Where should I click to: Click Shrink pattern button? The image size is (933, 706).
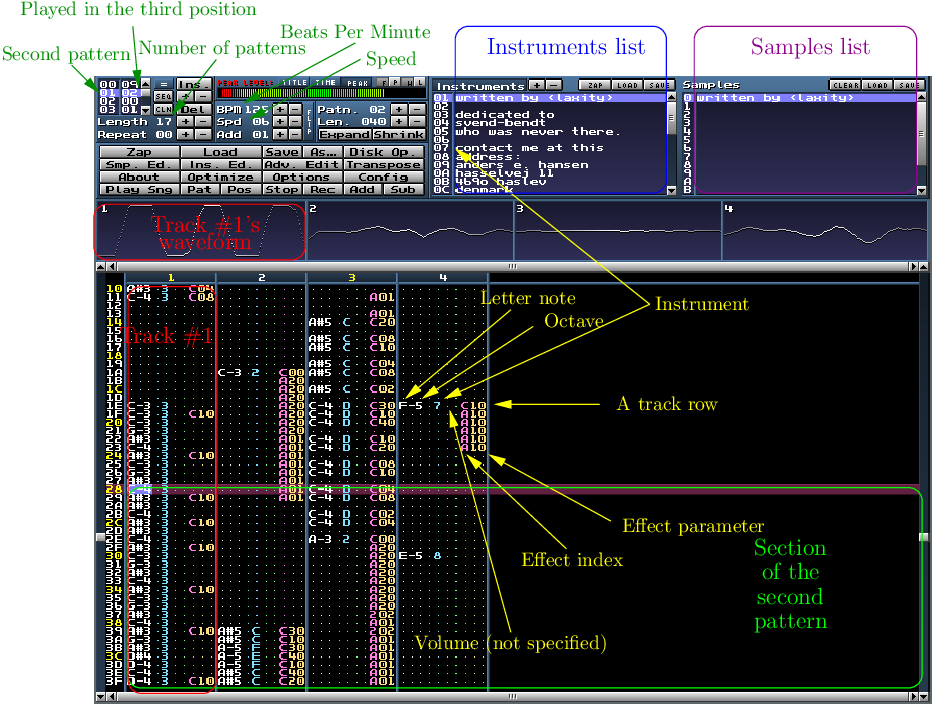tap(399, 134)
